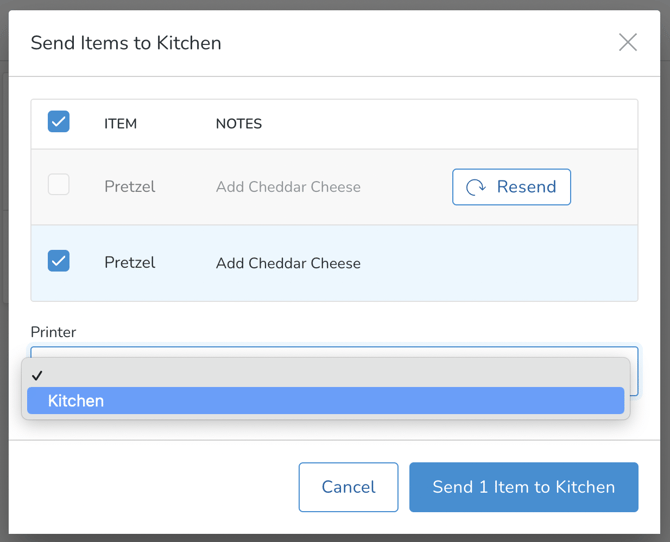Choose the blank checked printer option
The width and height of the screenshot is (670, 542).
click(x=325, y=375)
